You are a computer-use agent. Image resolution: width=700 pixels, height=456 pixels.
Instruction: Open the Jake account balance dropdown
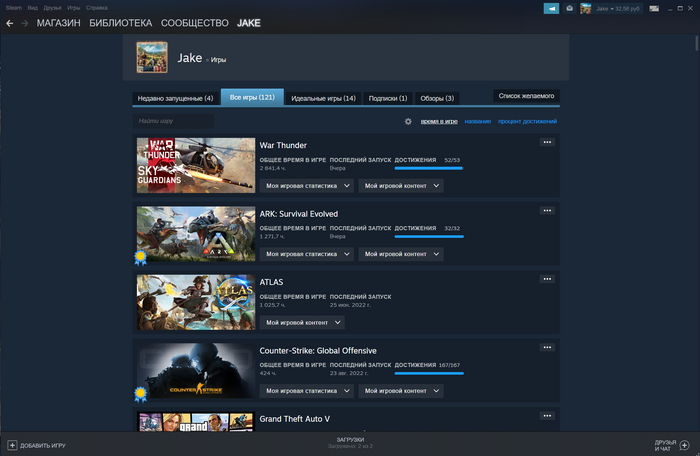[x=620, y=8]
